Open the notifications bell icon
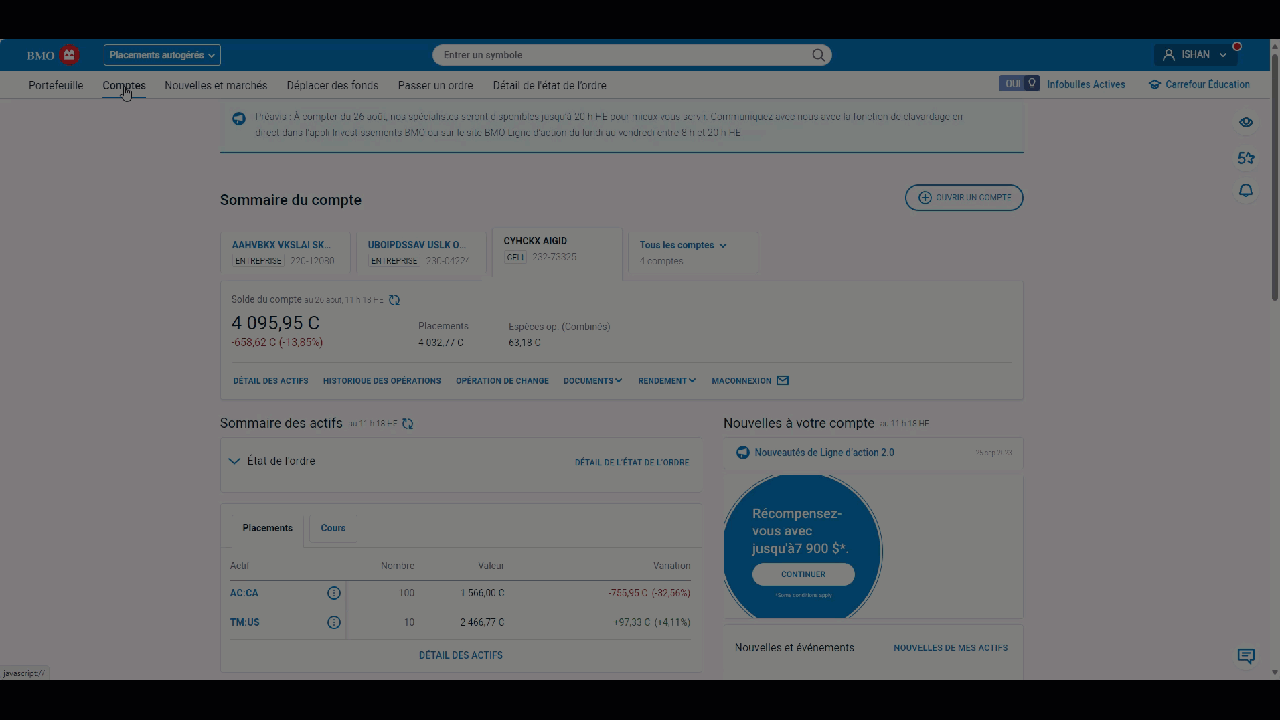Image resolution: width=1280 pixels, height=720 pixels. coord(1246,191)
